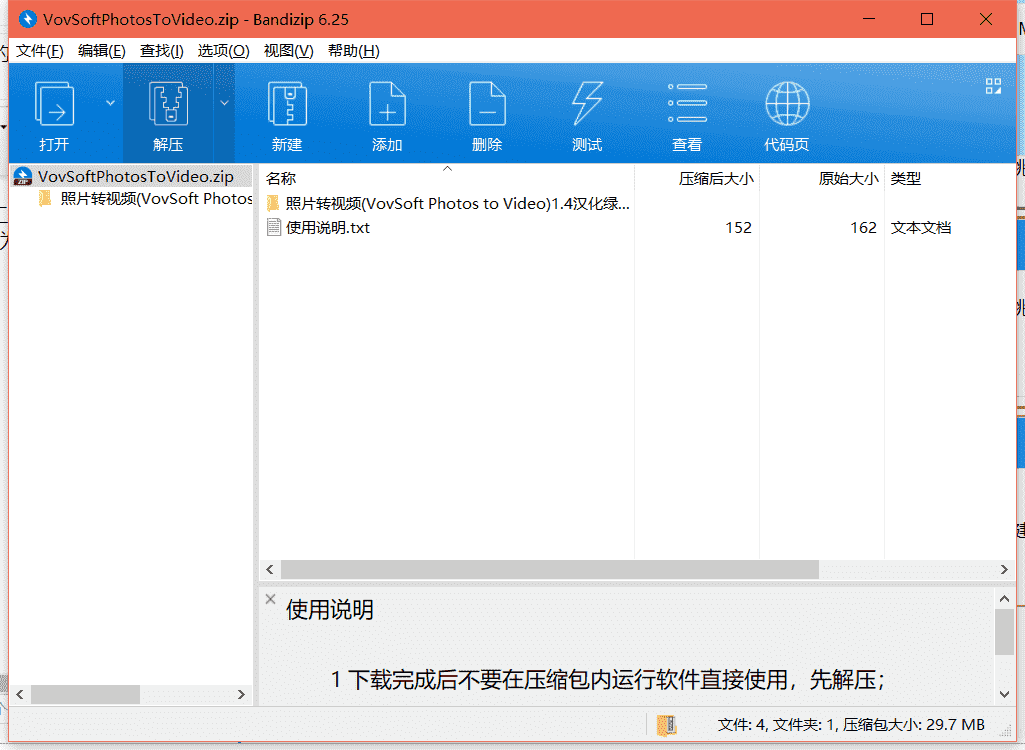1025x750 pixels.
Task: Click the text file icon of 使用说明.txt
Action: [274, 228]
